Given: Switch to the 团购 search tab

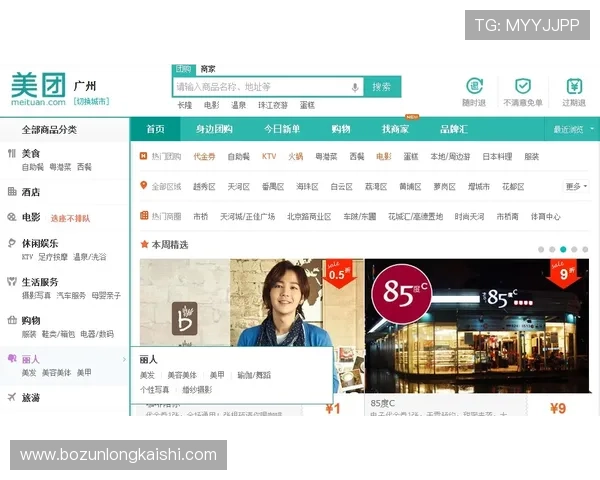Looking at the screenshot, I should pyautogui.click(x=184, y=69).
